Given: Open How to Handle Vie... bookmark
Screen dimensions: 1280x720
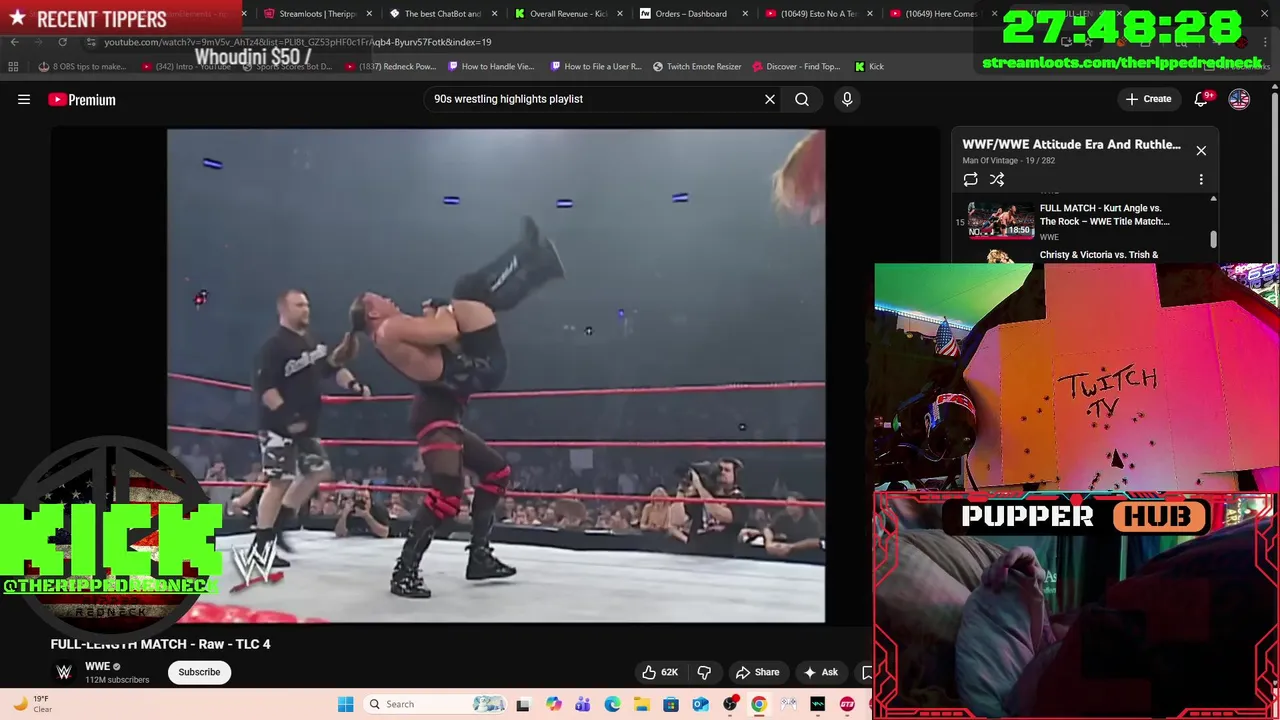Looking at the screenshot, I should click(x=492, y=67).
